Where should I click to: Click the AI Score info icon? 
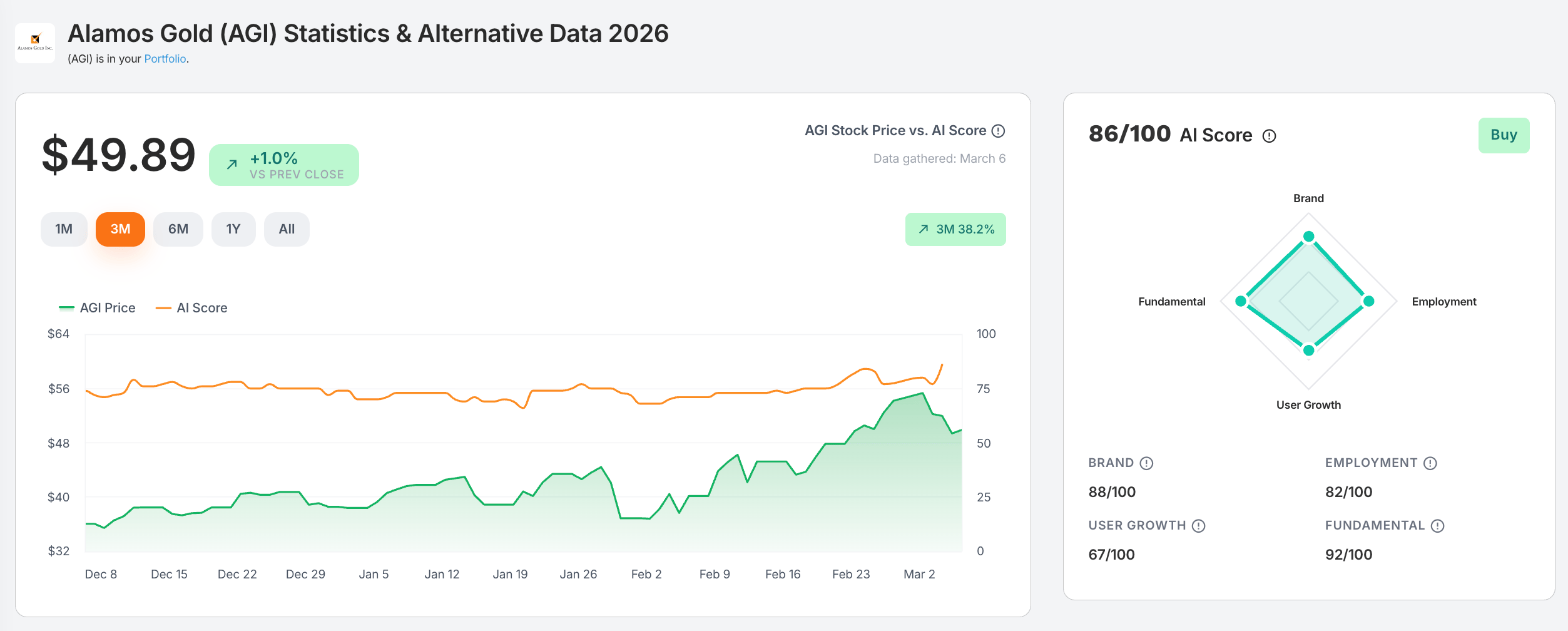coord(1269,136)
